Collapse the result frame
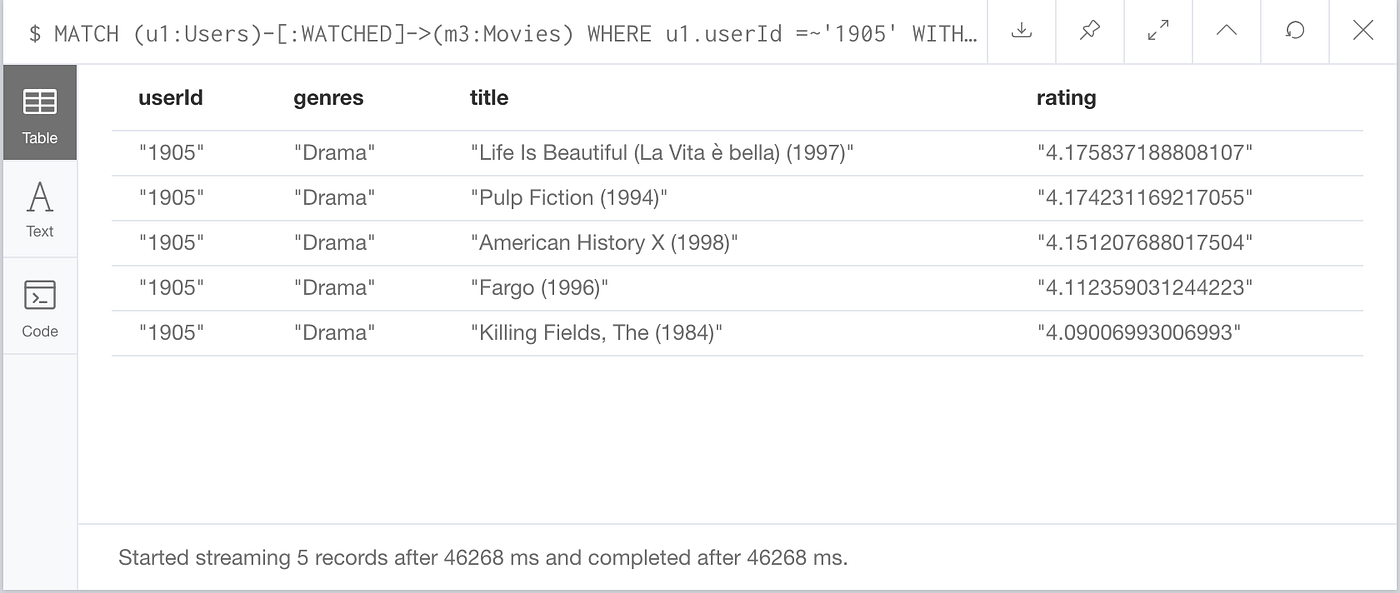Screen dimensions: 1400x593 tap(1226, 31)
